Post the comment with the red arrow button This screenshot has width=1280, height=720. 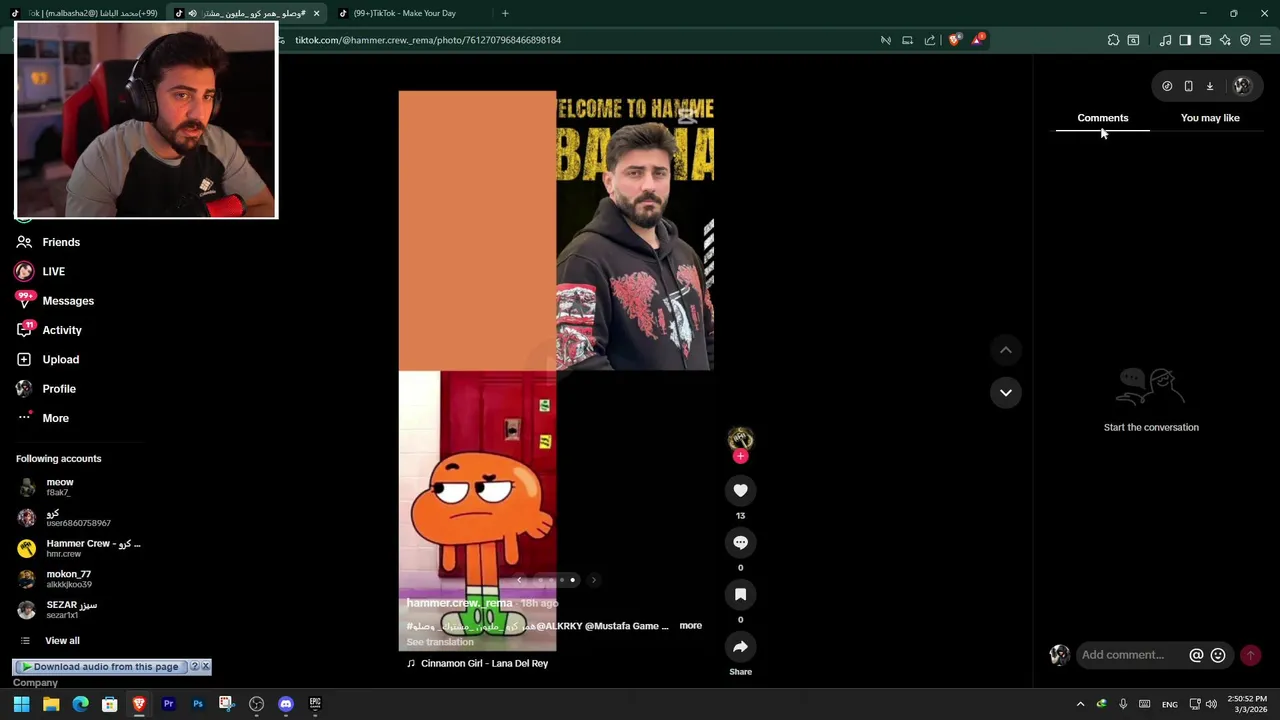click(x=1250, y=655)
